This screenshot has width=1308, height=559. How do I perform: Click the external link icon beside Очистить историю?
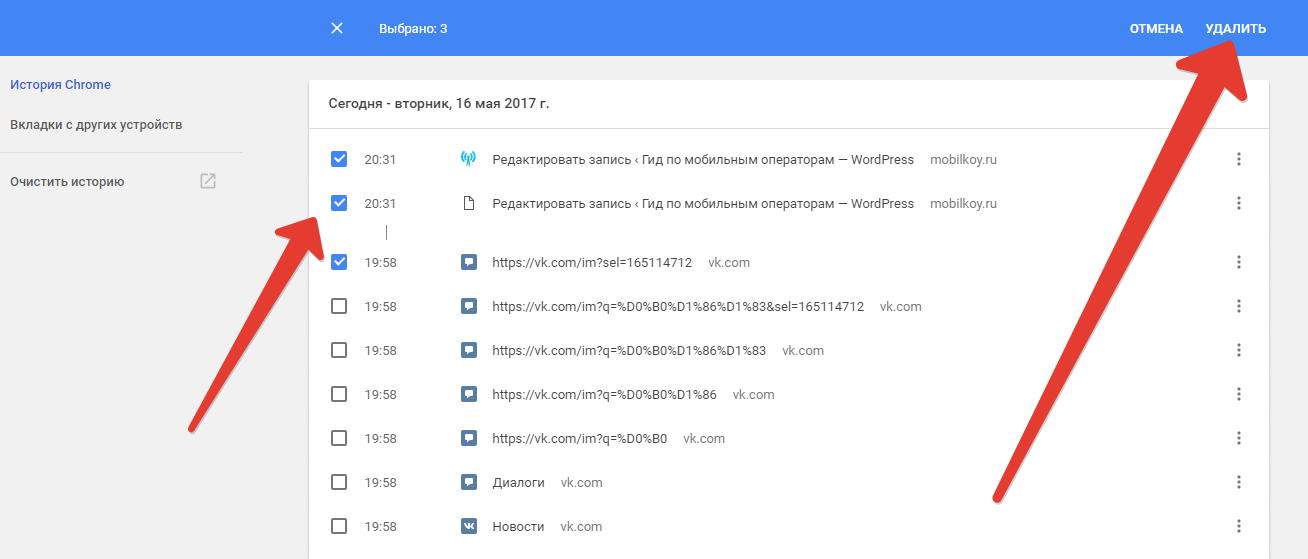tap(208, 182)
